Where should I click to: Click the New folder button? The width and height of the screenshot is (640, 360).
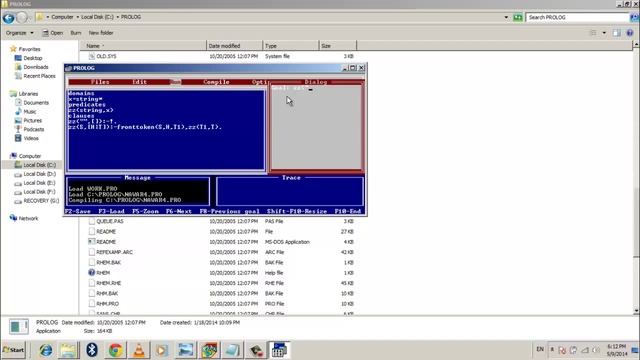(x=101, y=33)
